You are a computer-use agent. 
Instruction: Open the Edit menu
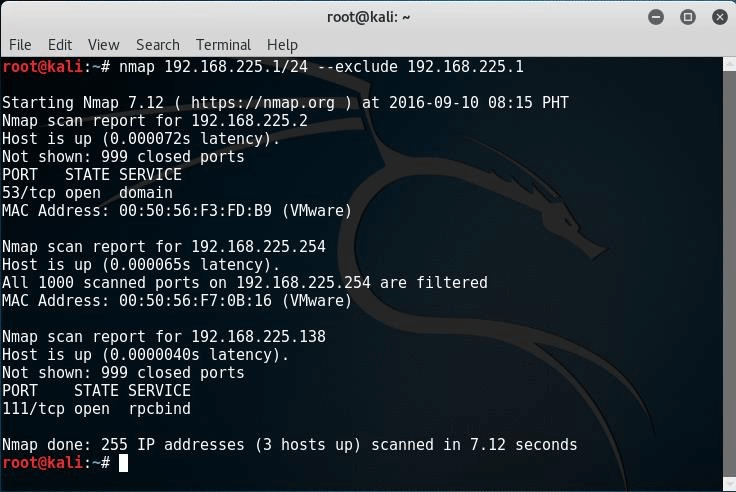pyautogui.click(x=60, y=45)
